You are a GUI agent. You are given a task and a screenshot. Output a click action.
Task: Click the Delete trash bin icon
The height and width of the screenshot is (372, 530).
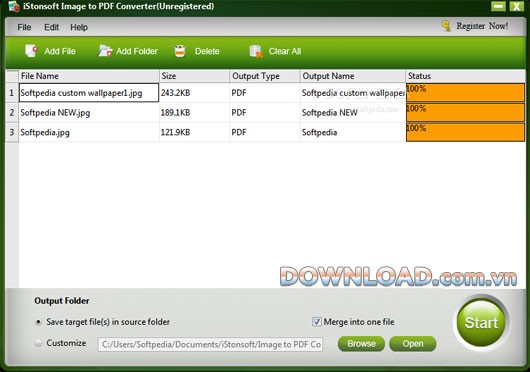pos(180,51)
